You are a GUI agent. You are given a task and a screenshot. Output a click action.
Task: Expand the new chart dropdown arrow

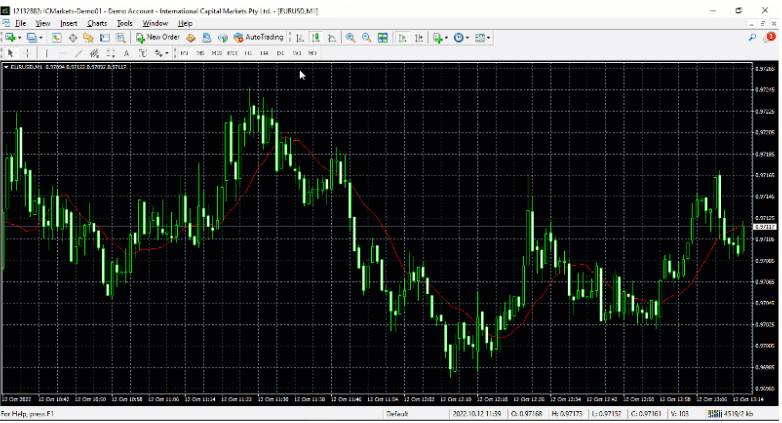[x=20, y=37]
